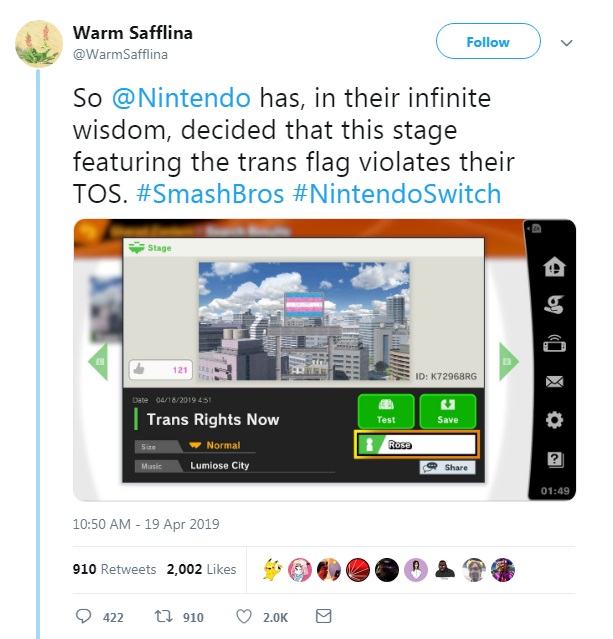Open the #NintendoSwitch hashtag
Image resolution: width=613 pixels, height=639 pixels.
[397, 194]
